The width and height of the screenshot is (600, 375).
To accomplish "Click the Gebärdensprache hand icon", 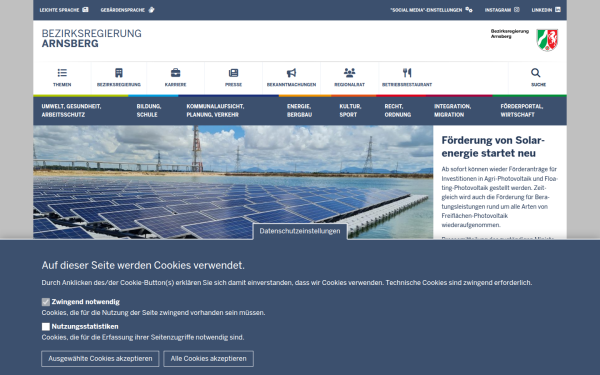I will coord(152,10).
